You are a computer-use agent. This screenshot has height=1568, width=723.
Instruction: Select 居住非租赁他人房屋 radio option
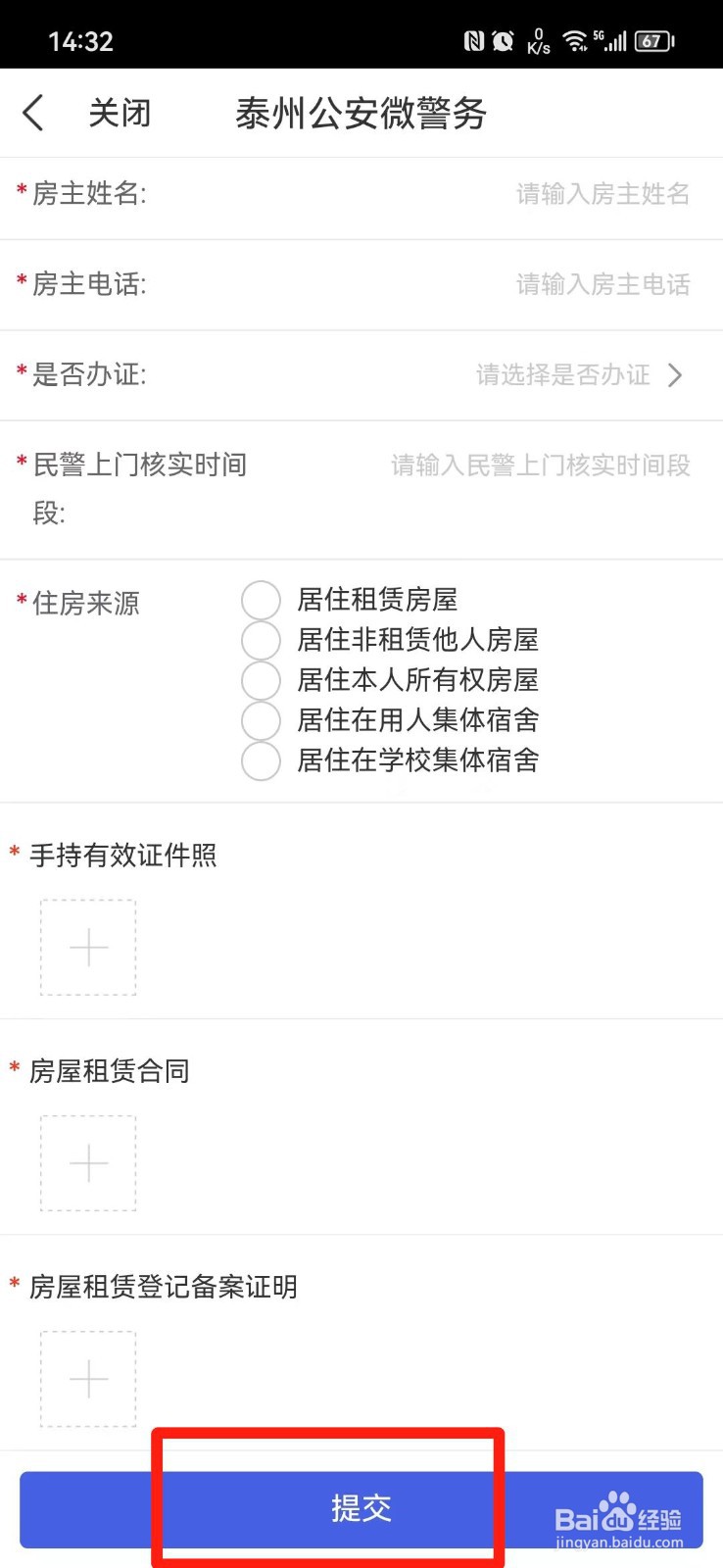(x=262, y=640)
